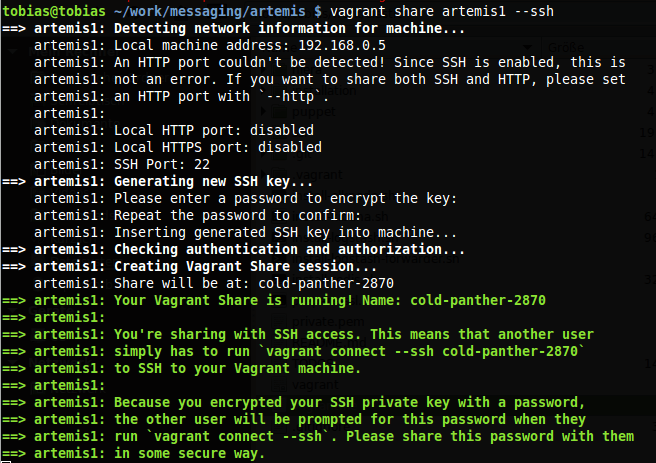Click the 'Checking authentication and authorization...' line

point(290,249)
